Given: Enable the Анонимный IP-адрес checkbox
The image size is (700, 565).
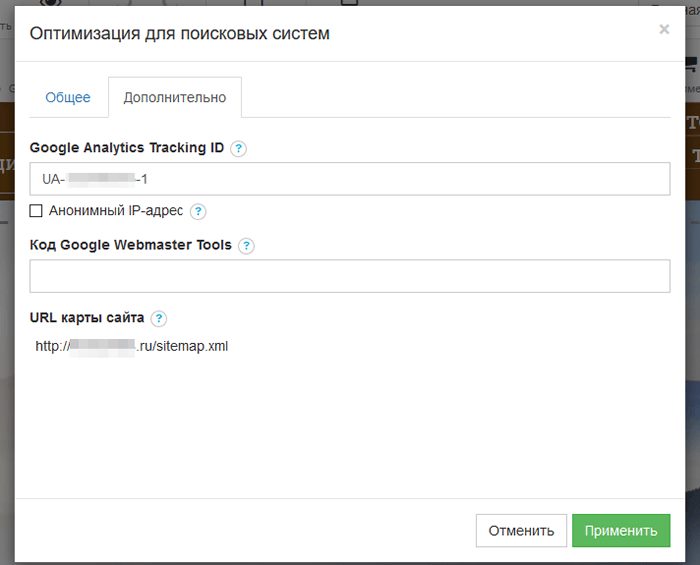Looking at the screenshot, I should pyautogui.click(x=36, y=211).
